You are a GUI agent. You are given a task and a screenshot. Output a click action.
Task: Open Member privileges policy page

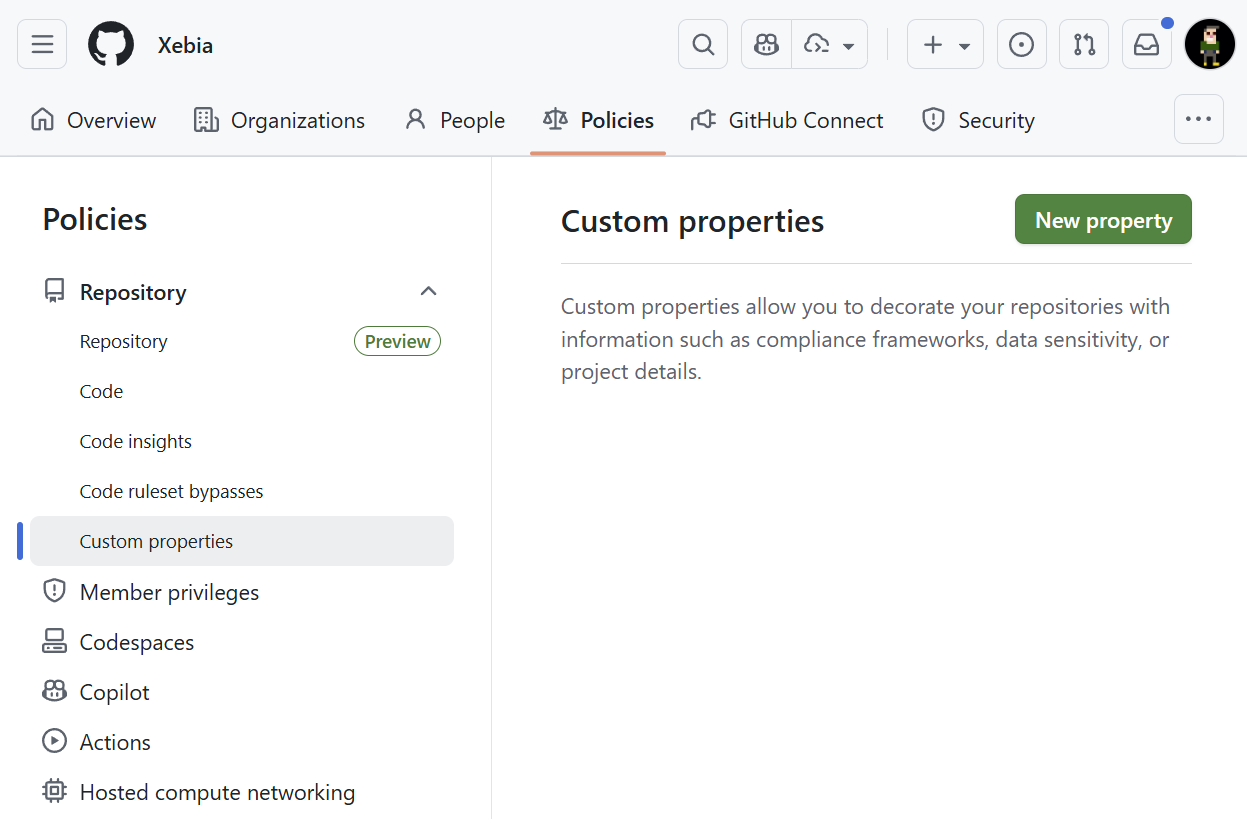click(169, 592)
